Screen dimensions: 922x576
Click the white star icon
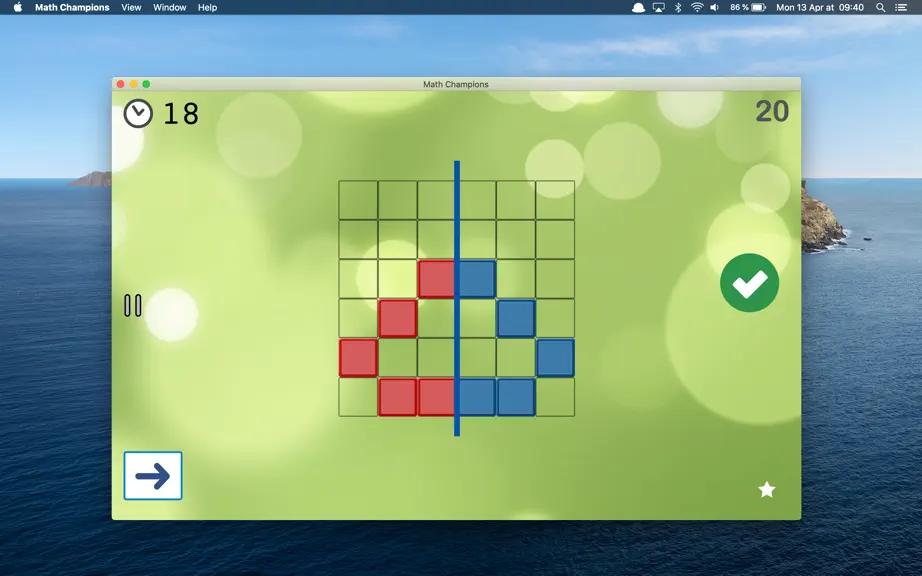point(766,489)
